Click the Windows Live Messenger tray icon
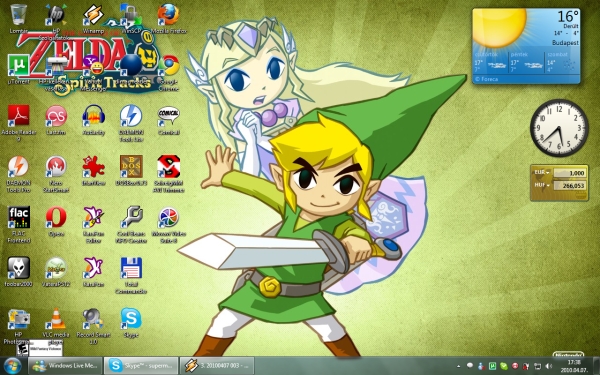The height and width of the screenshot is (375, 600). [x=481, y=366]
